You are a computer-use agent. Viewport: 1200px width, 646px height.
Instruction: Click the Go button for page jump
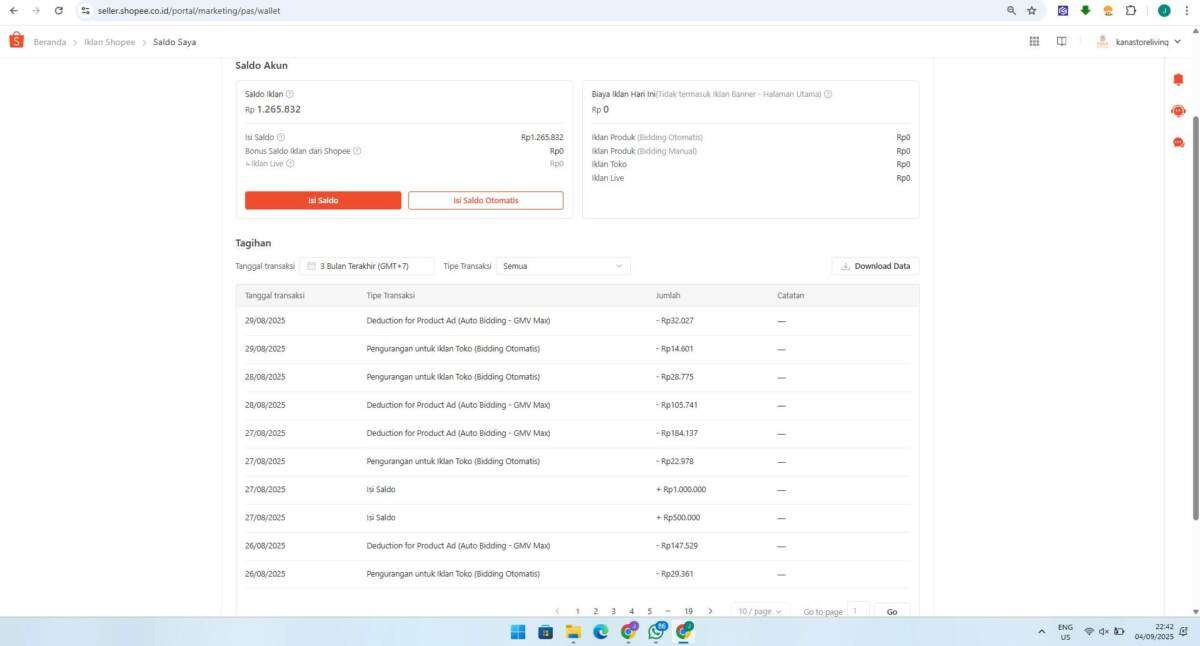coord(892,611)
